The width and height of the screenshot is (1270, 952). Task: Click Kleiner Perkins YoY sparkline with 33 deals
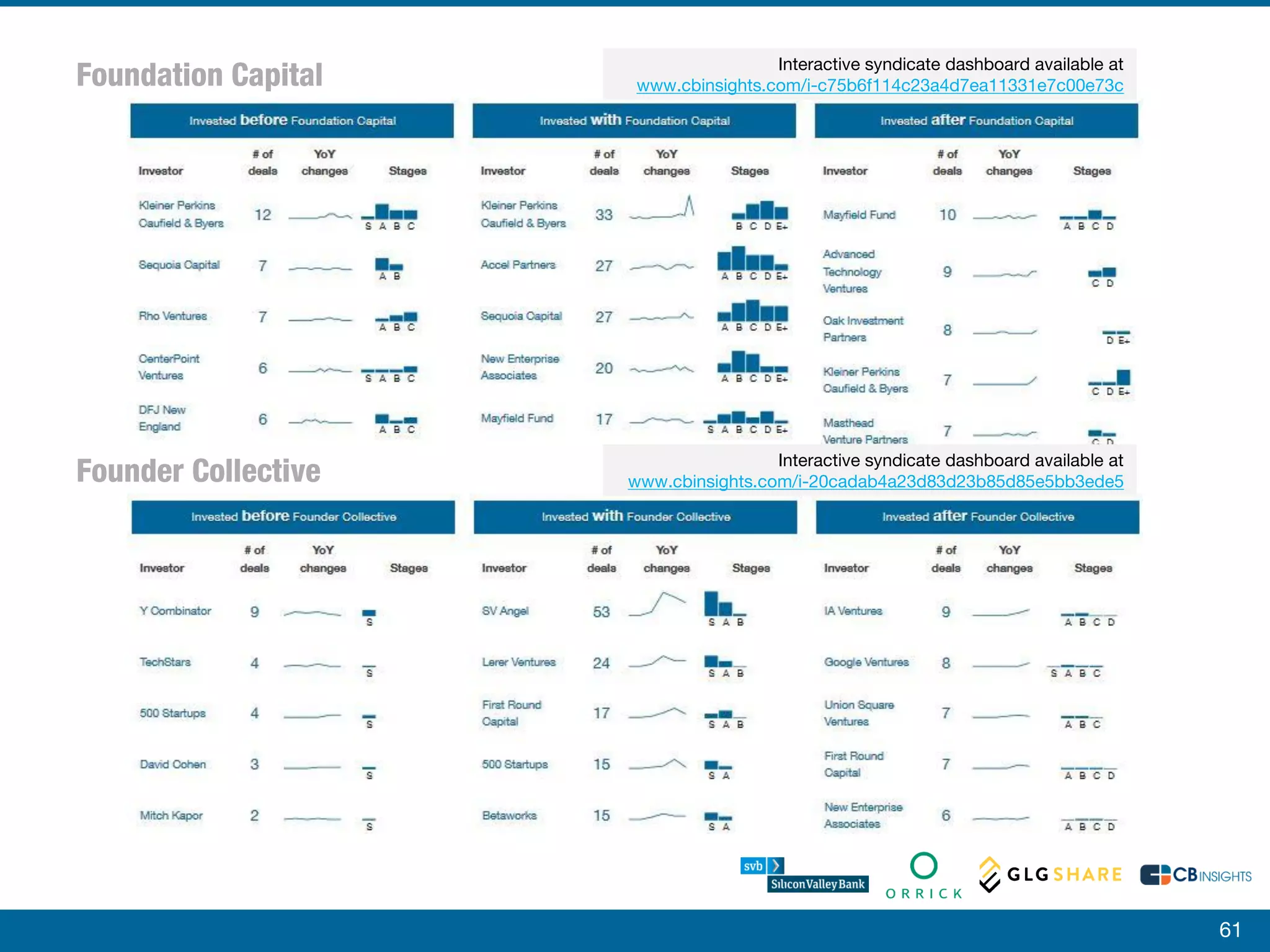[662, 208]
